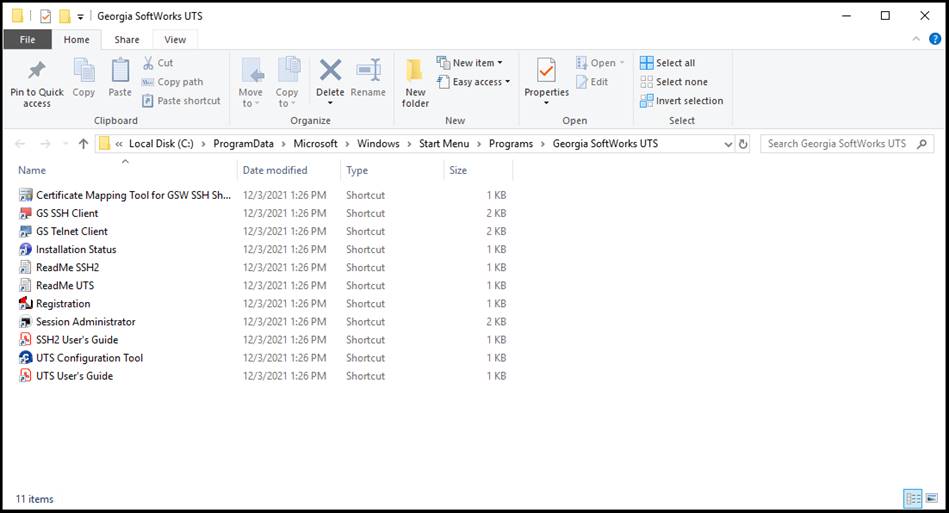Select the UTS Configuration Tool icon
The image size is (949, 513).
click(x=25, y=358)
